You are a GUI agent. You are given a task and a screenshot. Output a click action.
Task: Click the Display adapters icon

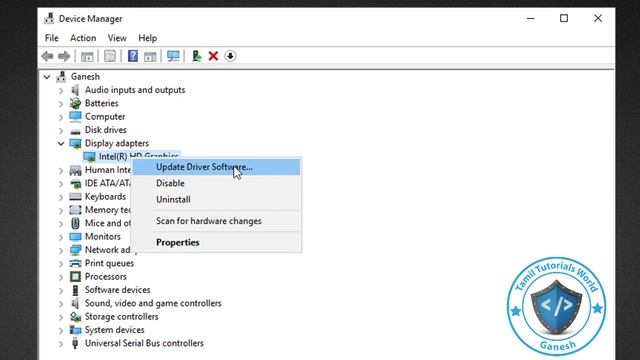tap(75, 143)
